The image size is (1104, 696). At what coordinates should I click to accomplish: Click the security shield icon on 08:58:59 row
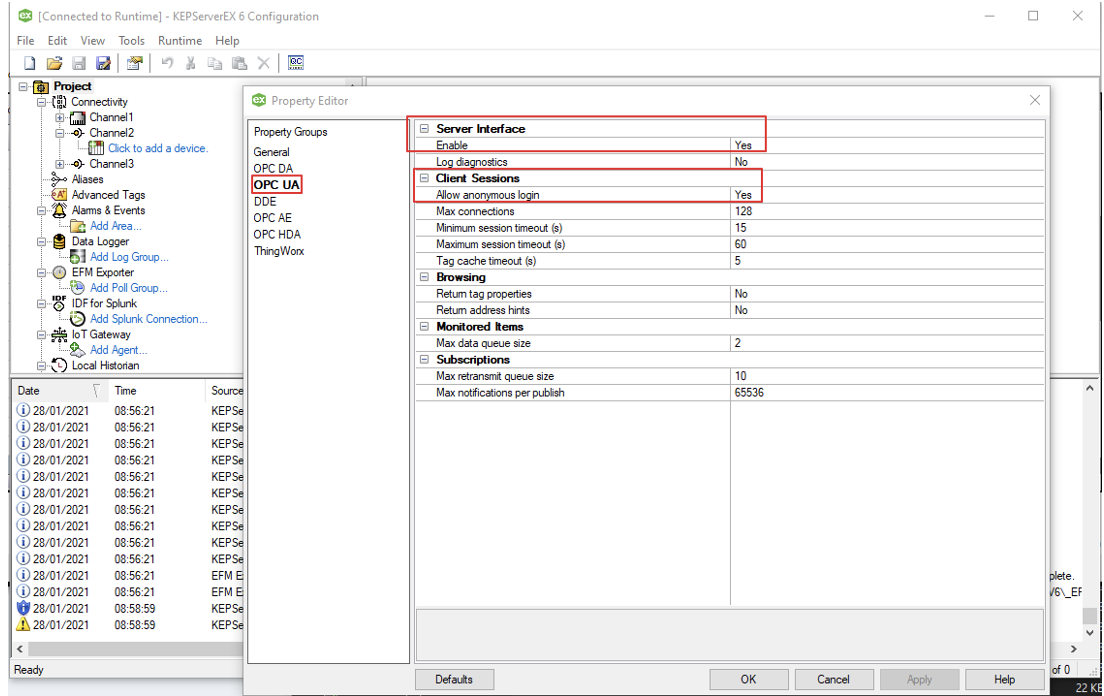coord(23,608)
